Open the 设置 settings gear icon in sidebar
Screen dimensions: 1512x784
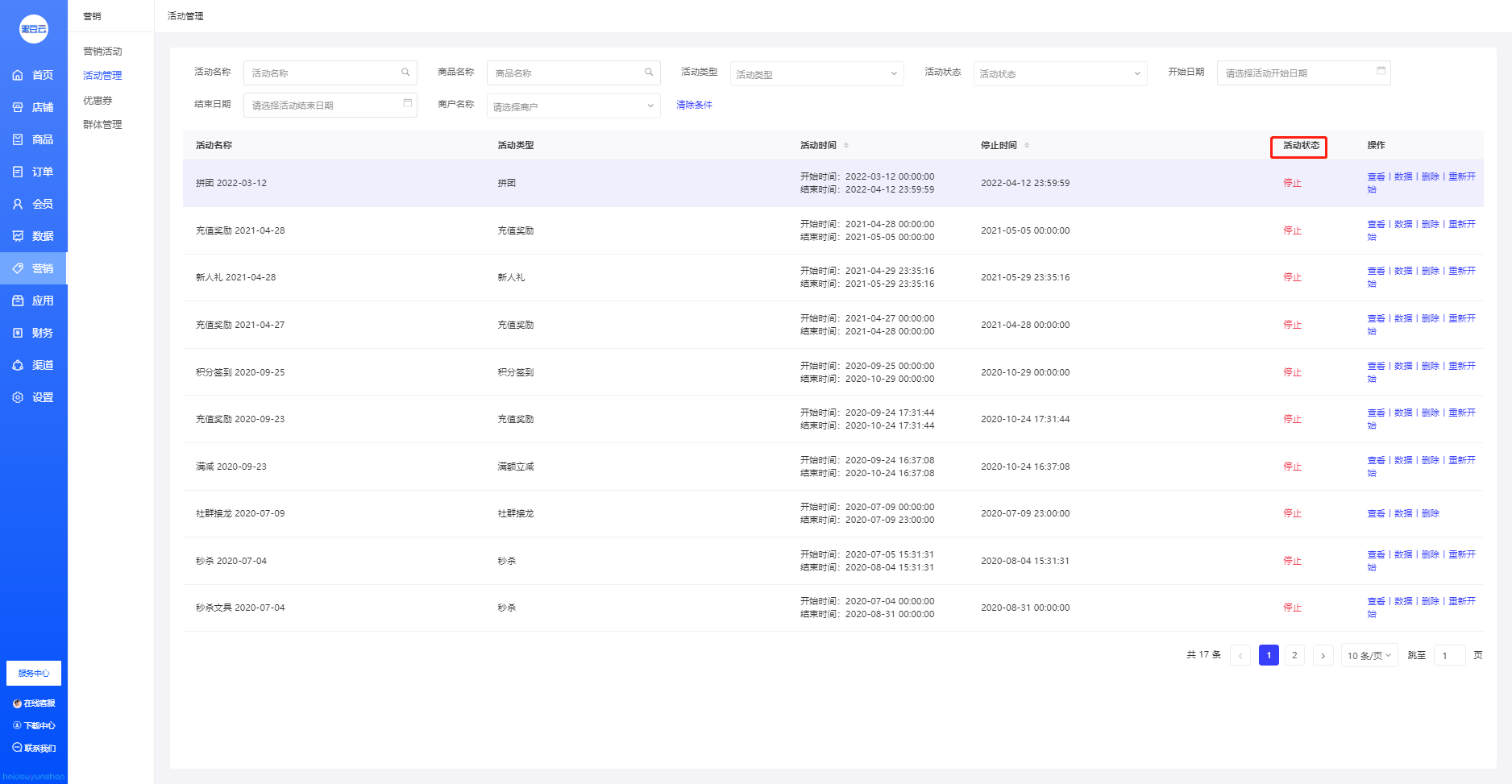(x=18, y=397)
